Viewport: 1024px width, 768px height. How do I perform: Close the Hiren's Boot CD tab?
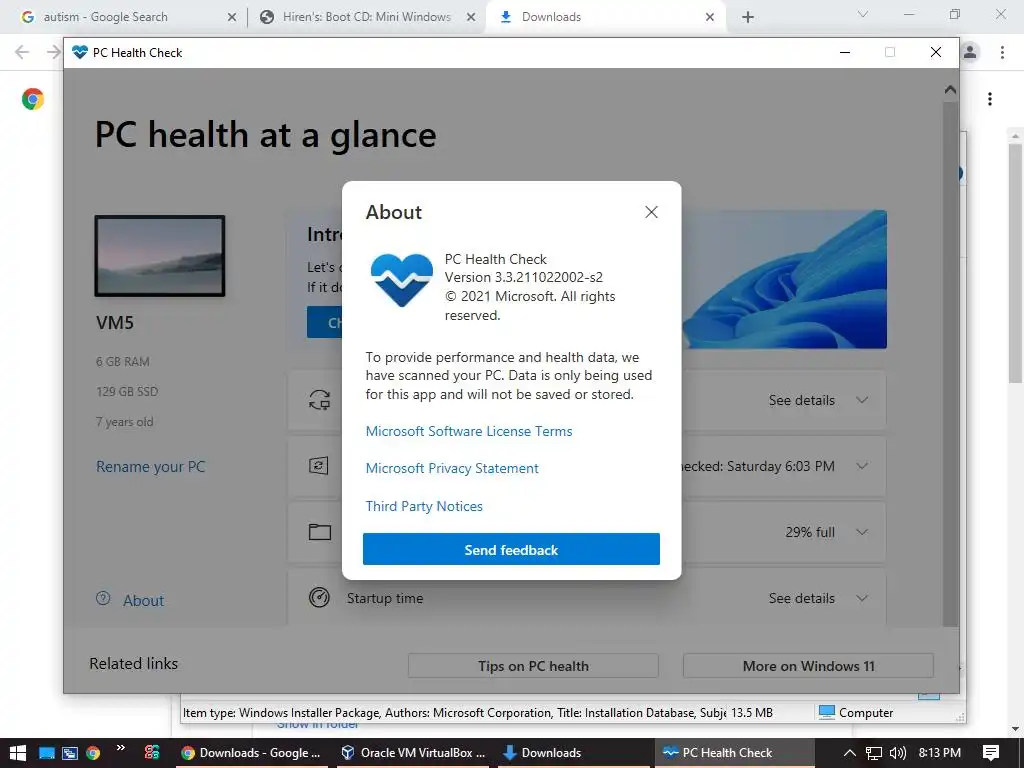tap(471, 17)
